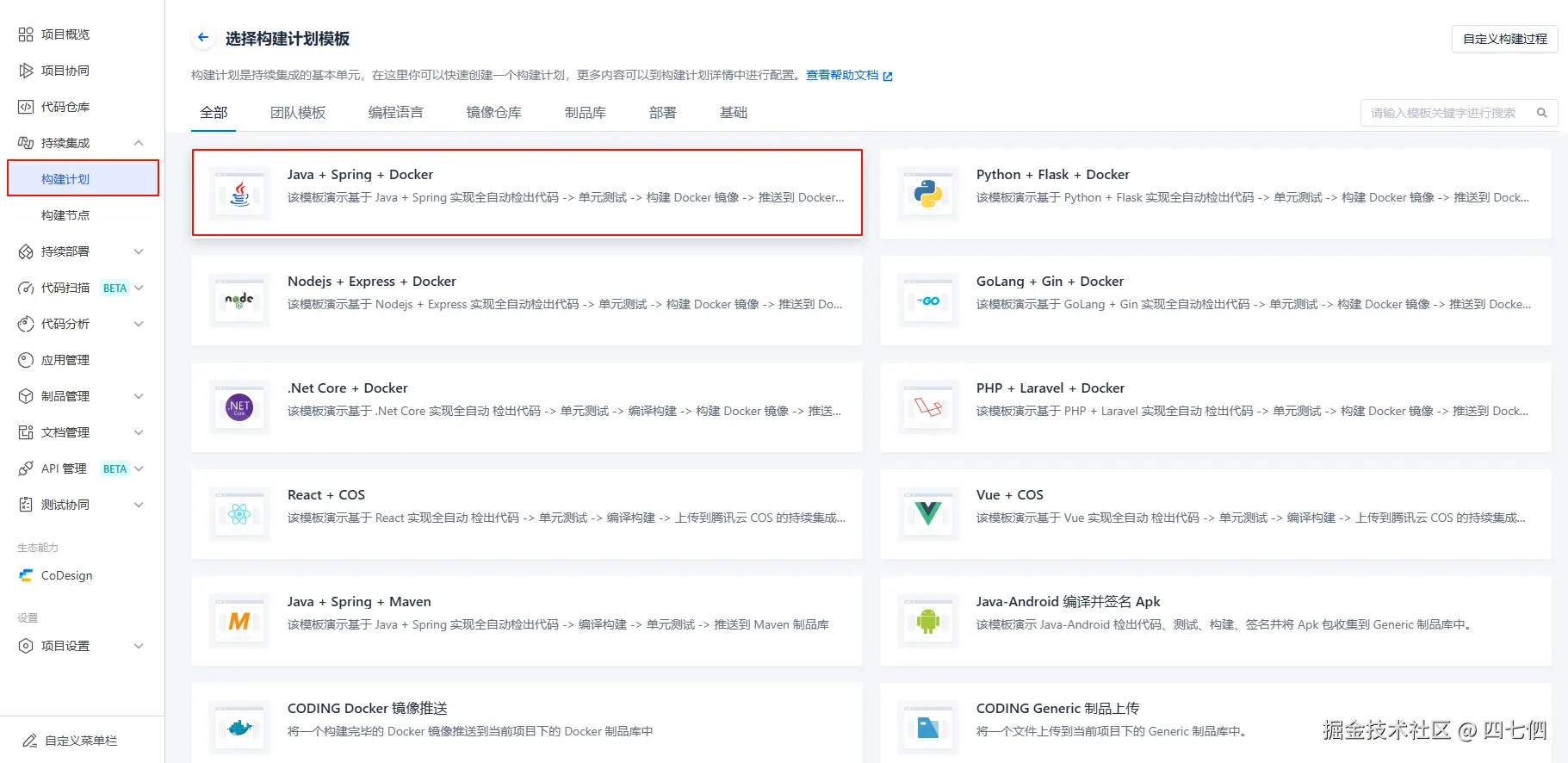This screenshot has width=1568, height=763.
Task: Click the 制品管理 sidebar icon
Action: (x=26, y=396)
